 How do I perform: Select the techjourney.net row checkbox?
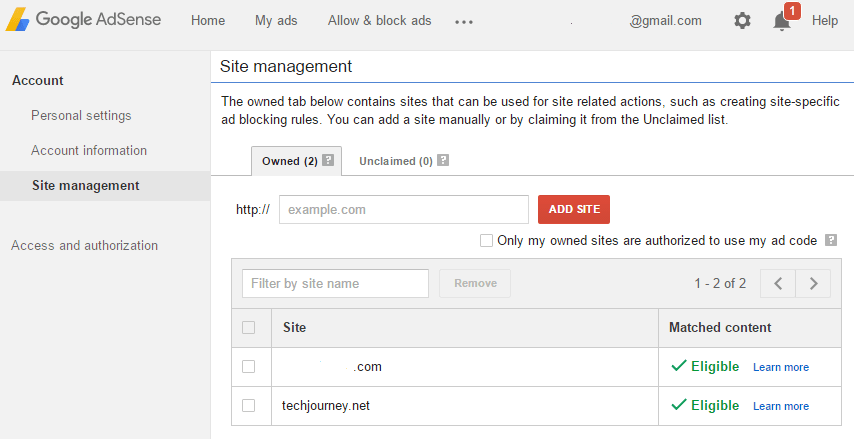[248, 405]
